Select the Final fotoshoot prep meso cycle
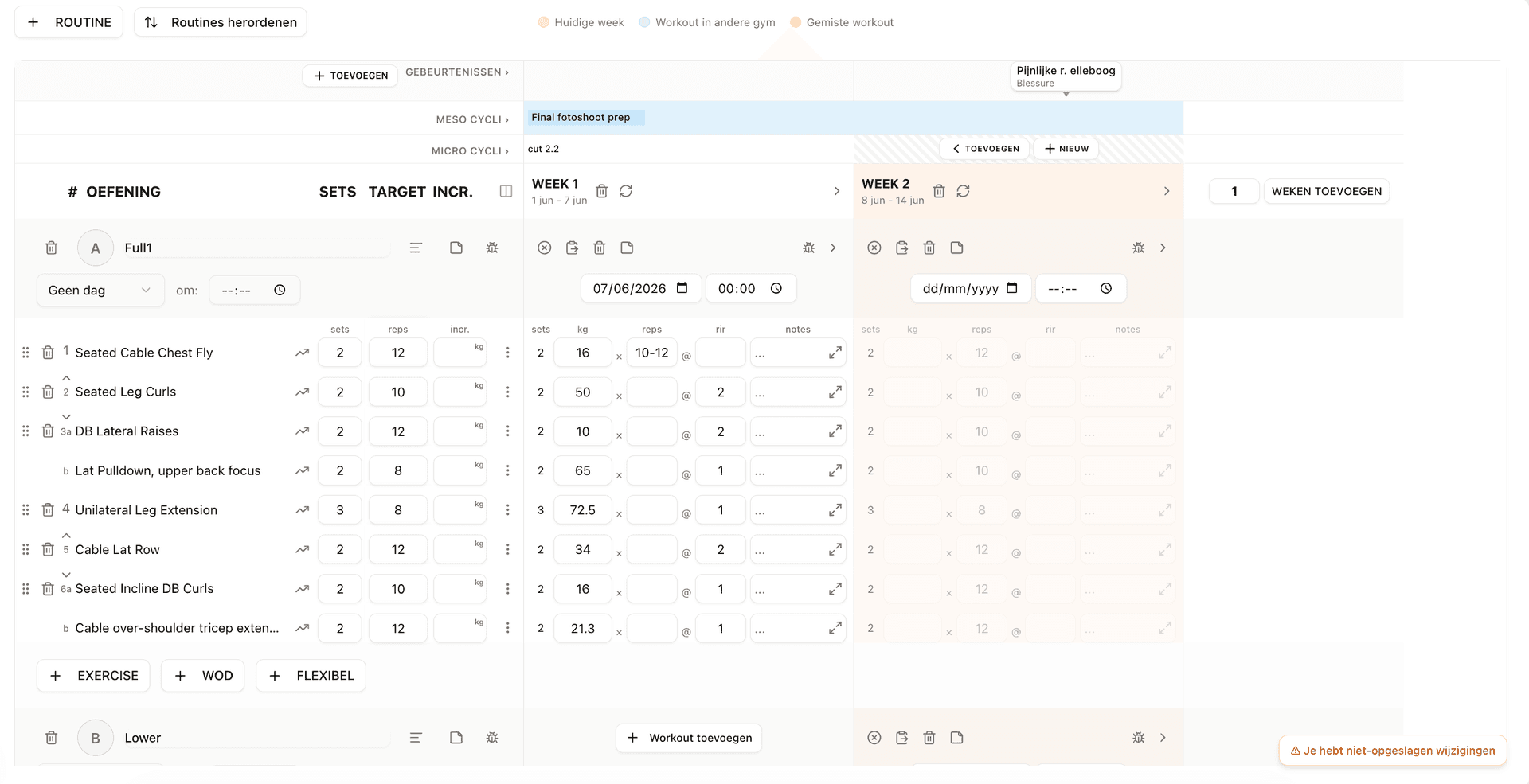Screen dimensions: 1529x784 [585, 118]
